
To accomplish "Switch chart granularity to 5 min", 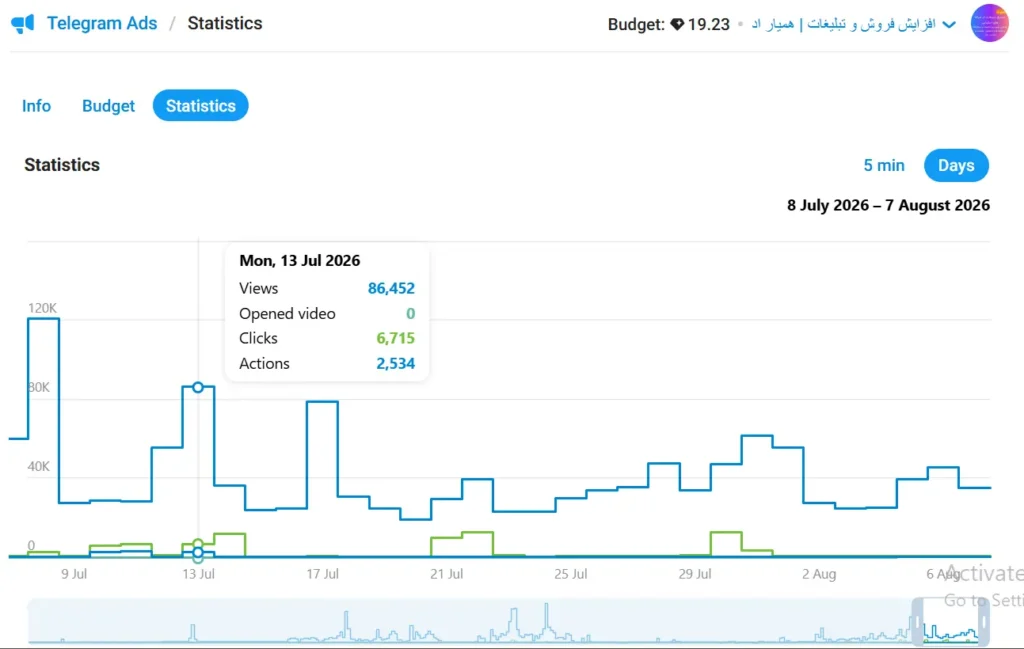I will 884,165.
